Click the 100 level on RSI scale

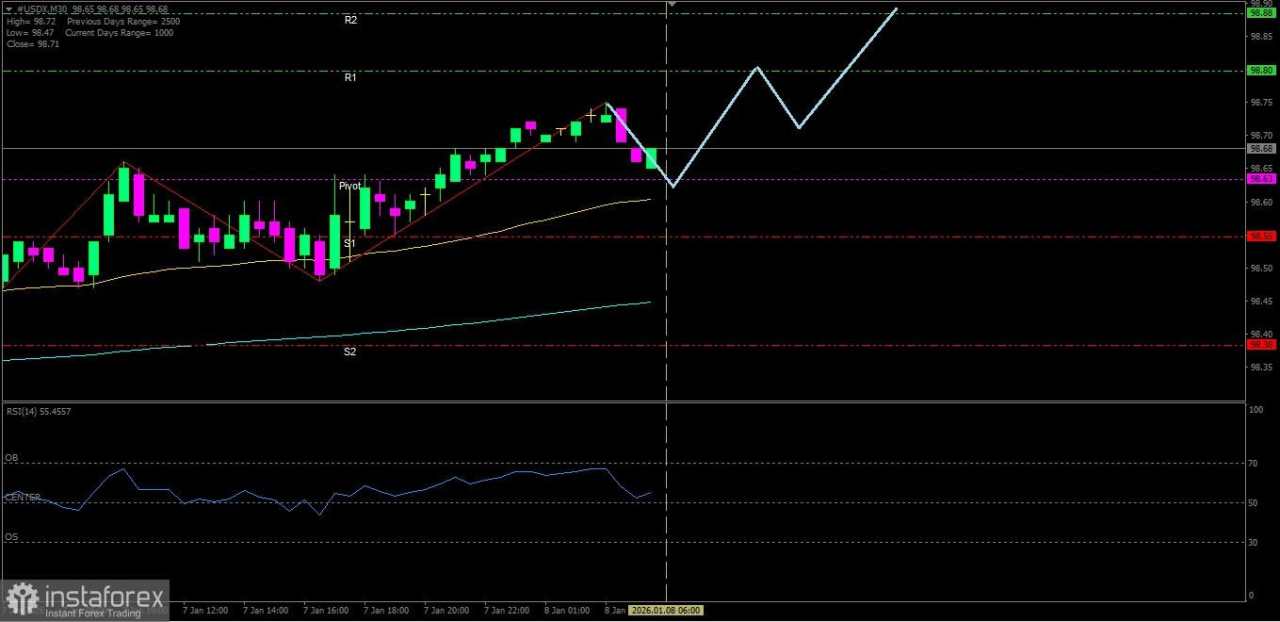(x=1256, y=409)
